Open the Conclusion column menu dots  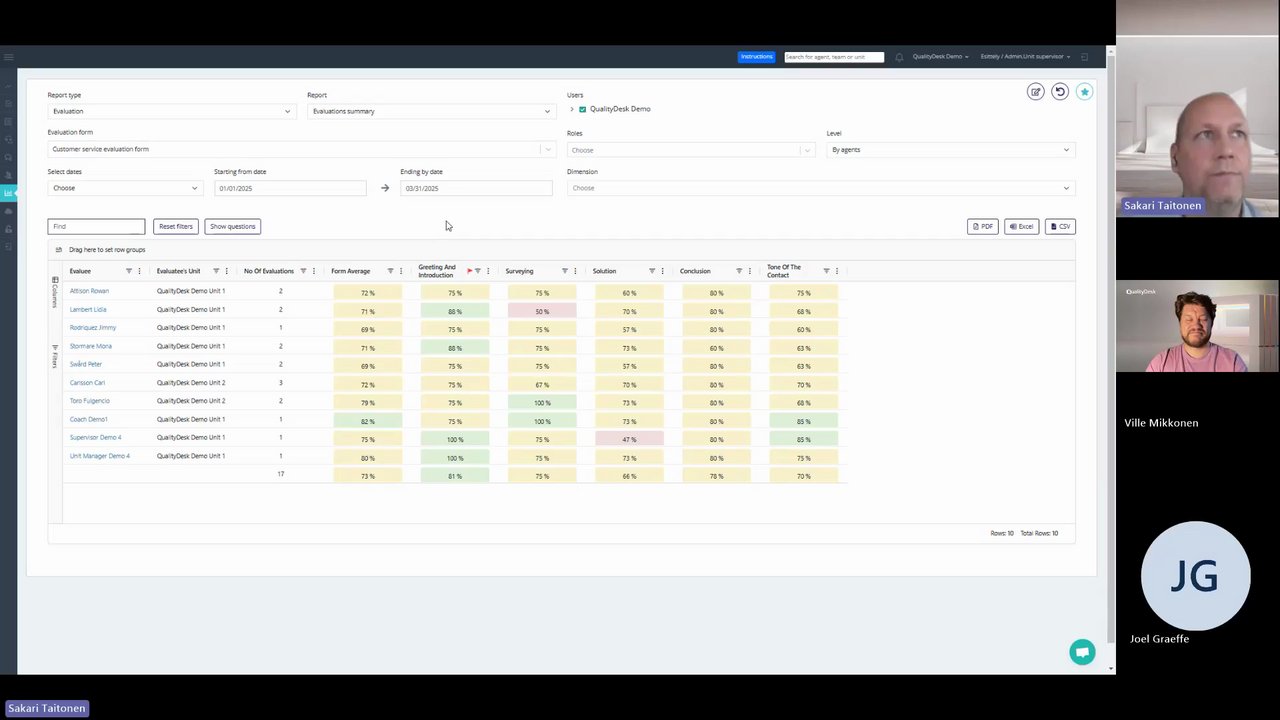click(x=749, y=271)
